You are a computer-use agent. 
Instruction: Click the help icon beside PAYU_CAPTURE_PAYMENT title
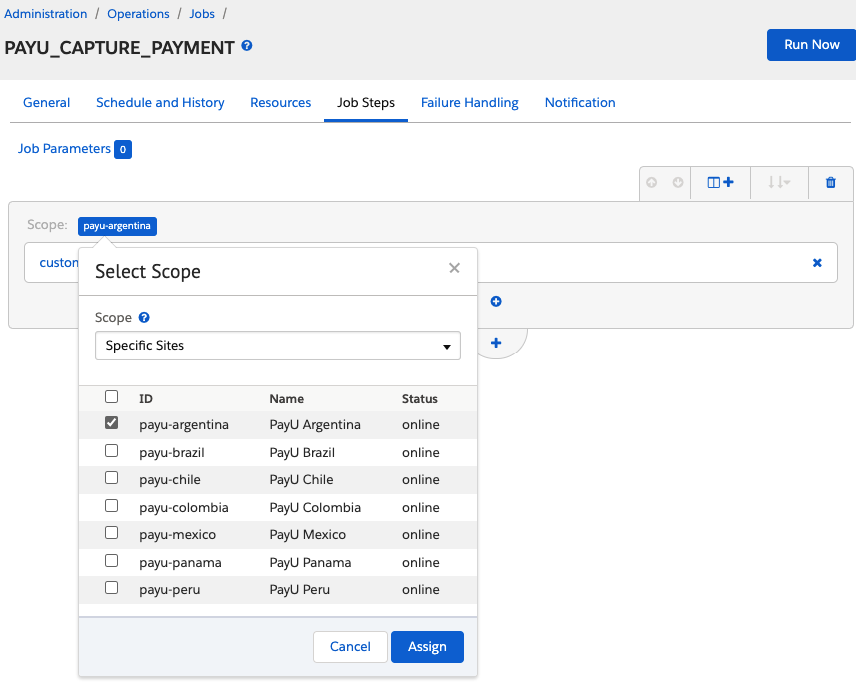tap(247, 46)
